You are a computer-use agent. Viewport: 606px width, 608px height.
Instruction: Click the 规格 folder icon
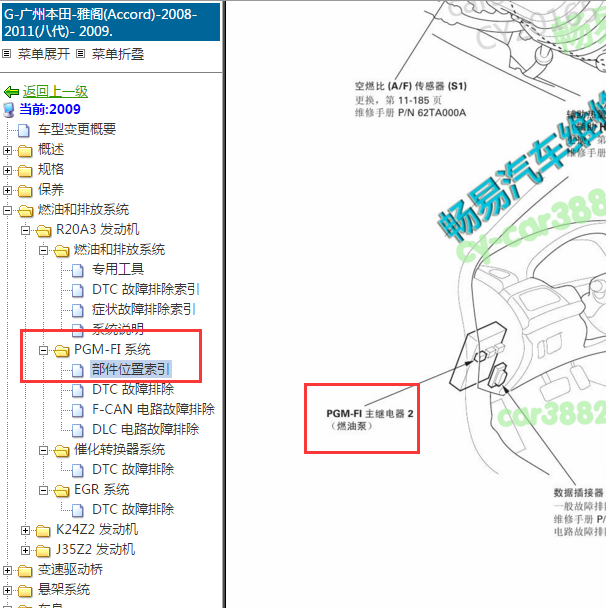coord(25,170)
